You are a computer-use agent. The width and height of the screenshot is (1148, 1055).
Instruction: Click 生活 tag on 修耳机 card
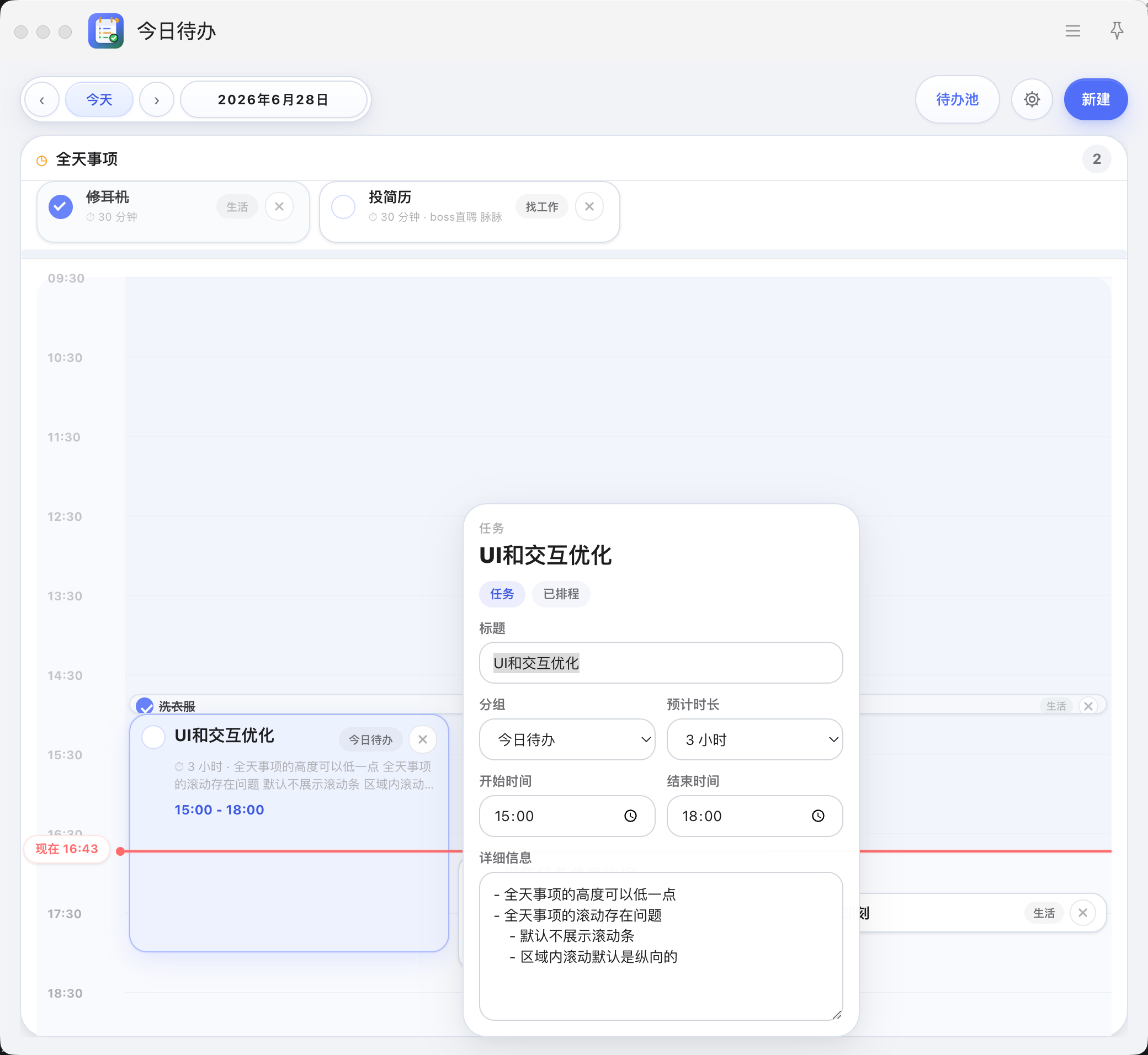pos(237,207)
